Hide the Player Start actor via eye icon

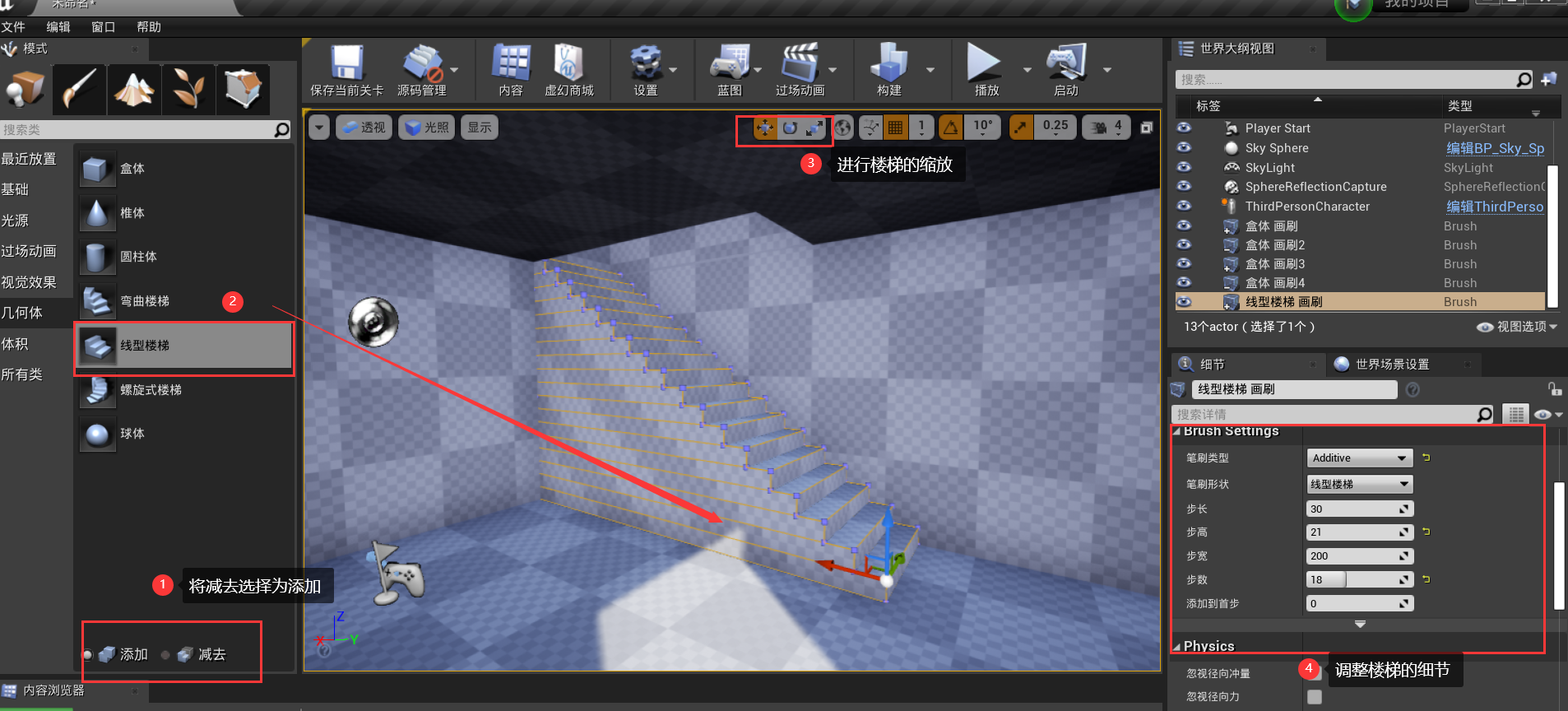1184,128
